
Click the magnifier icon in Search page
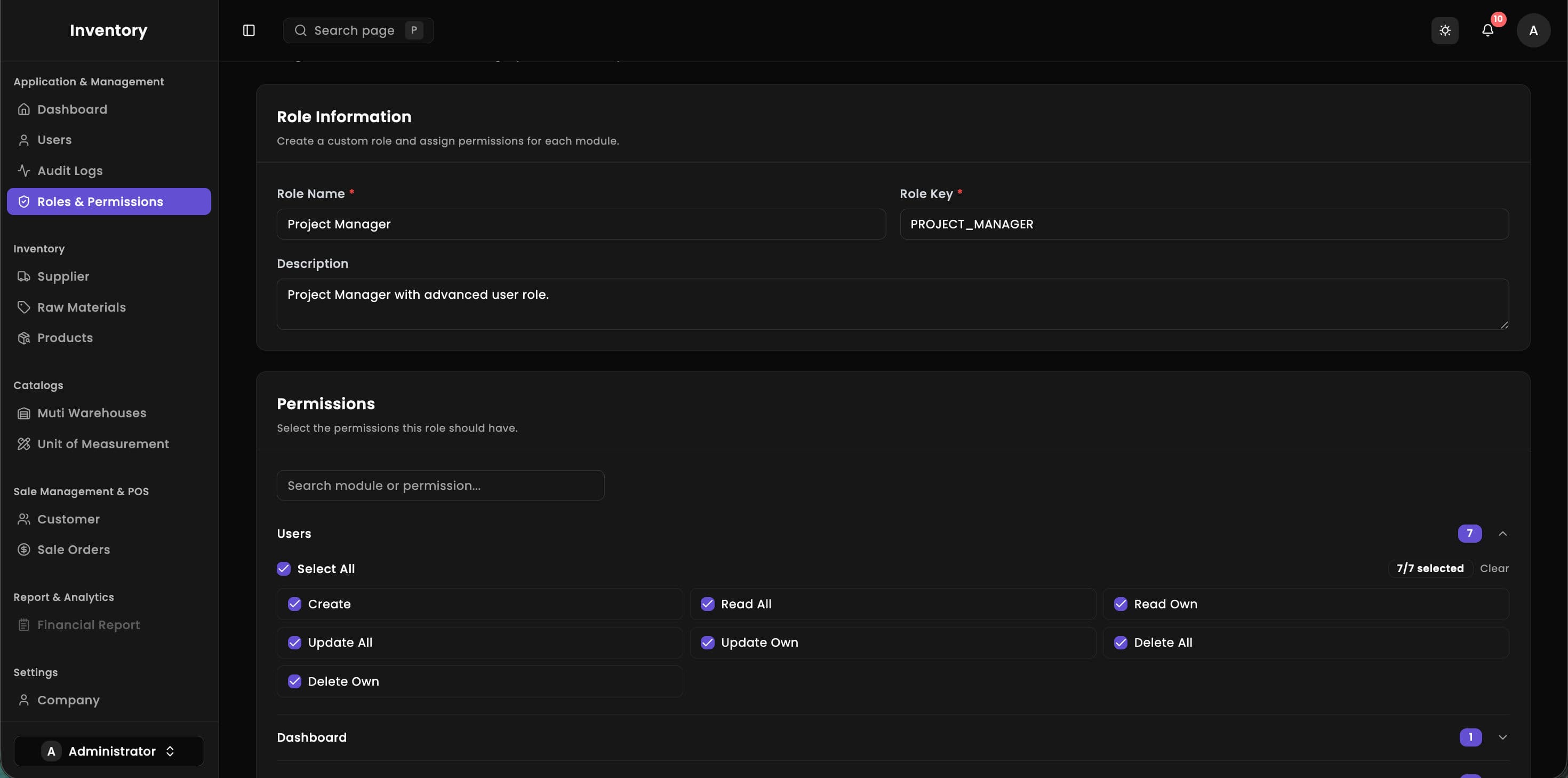tap(300, 30)
